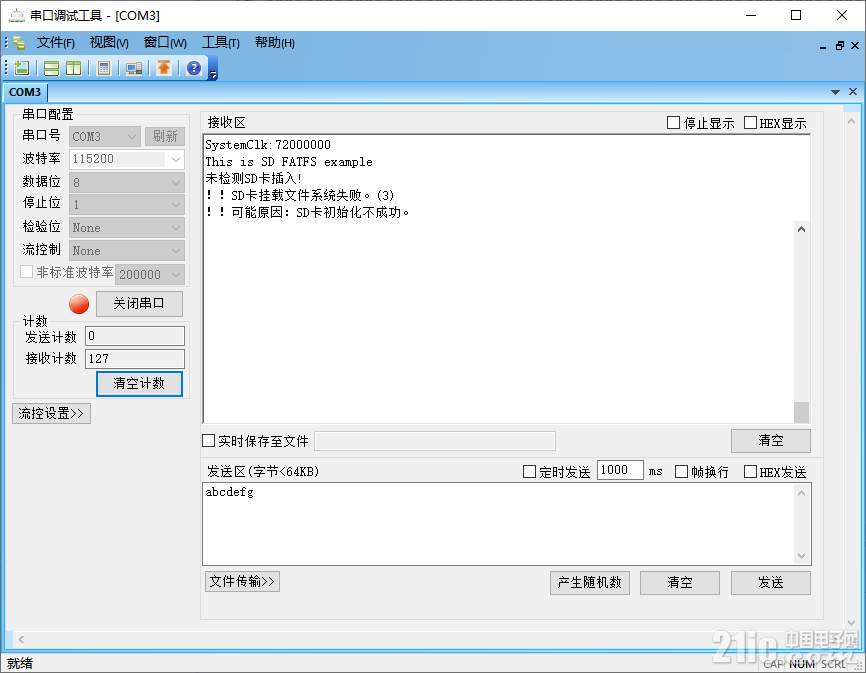Expand the 流控设置>> panel
866x673 pixels.
(x=51, y=414)
